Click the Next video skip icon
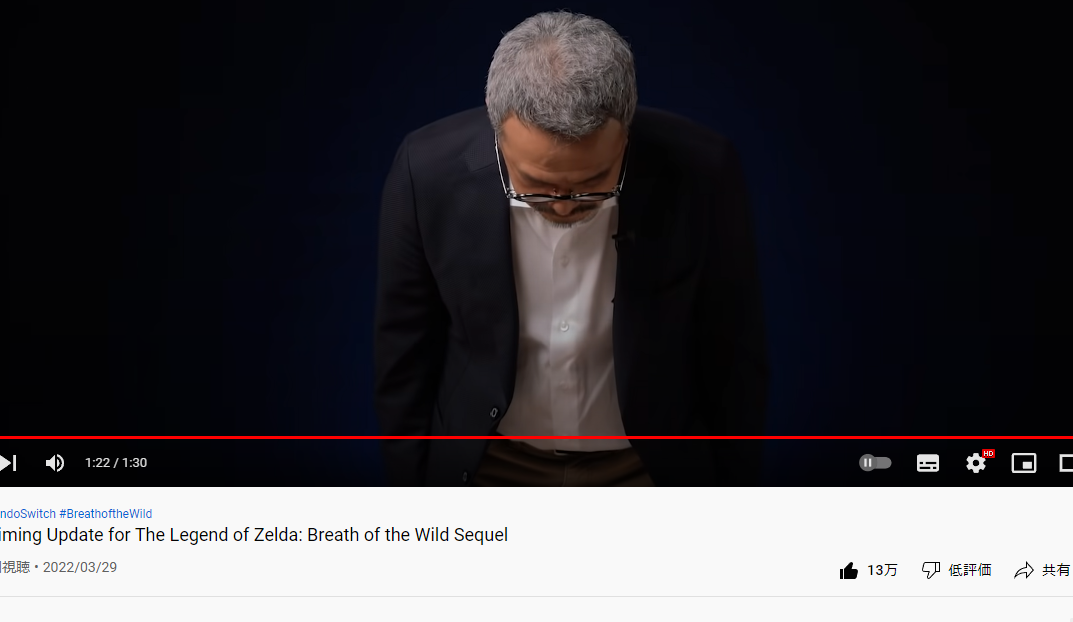 pos(8,463)
